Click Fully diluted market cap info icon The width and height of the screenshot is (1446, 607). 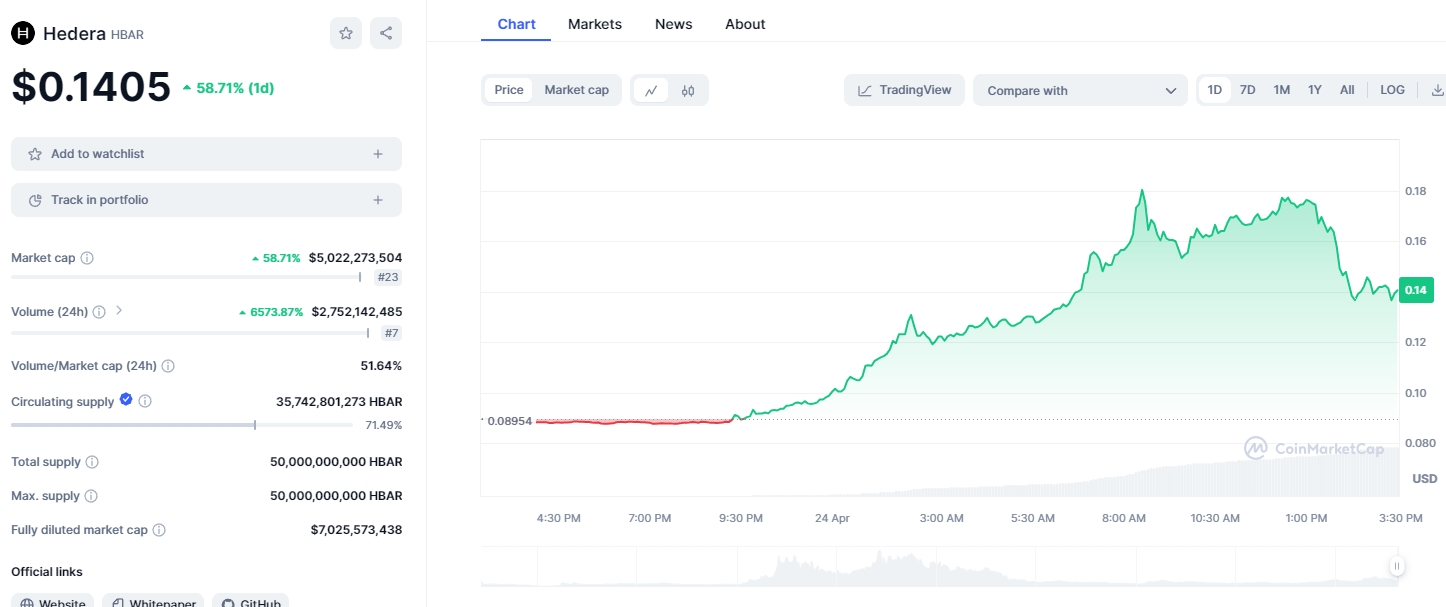point(159,530)
